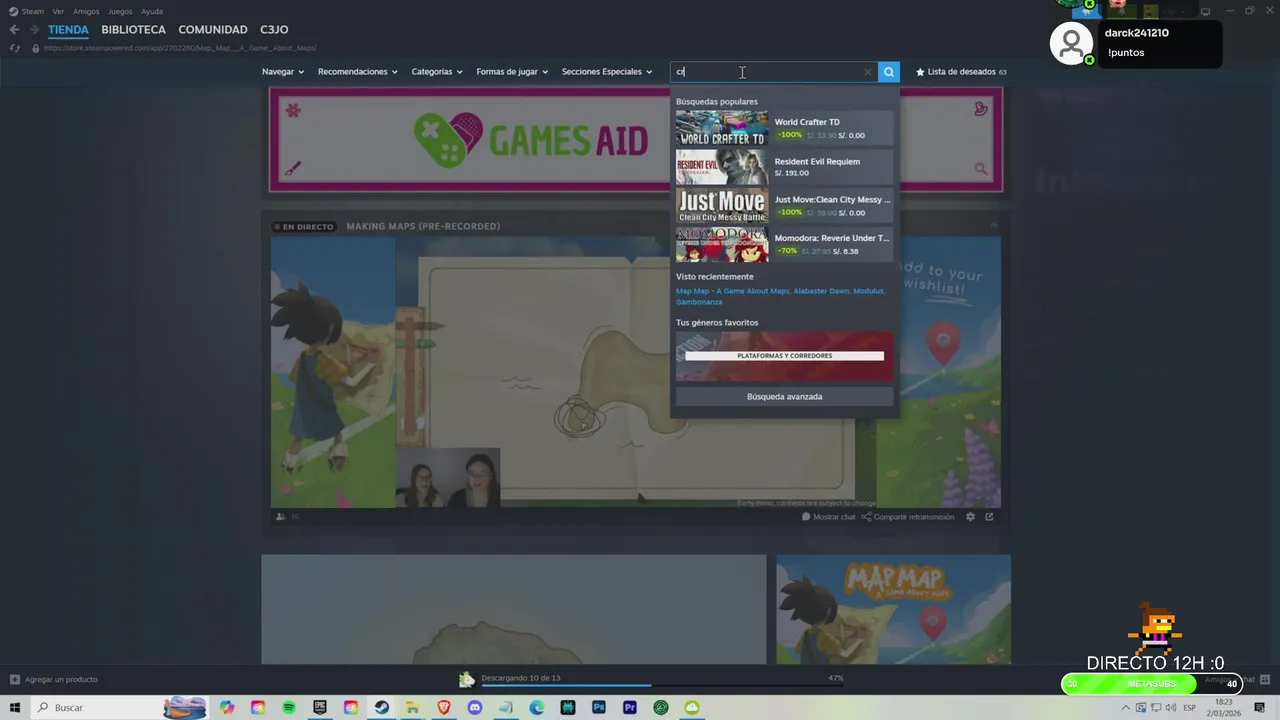Click the Map Map game capsule image
Viewport: 1280px width, 720px height.
tap(893, 609)
